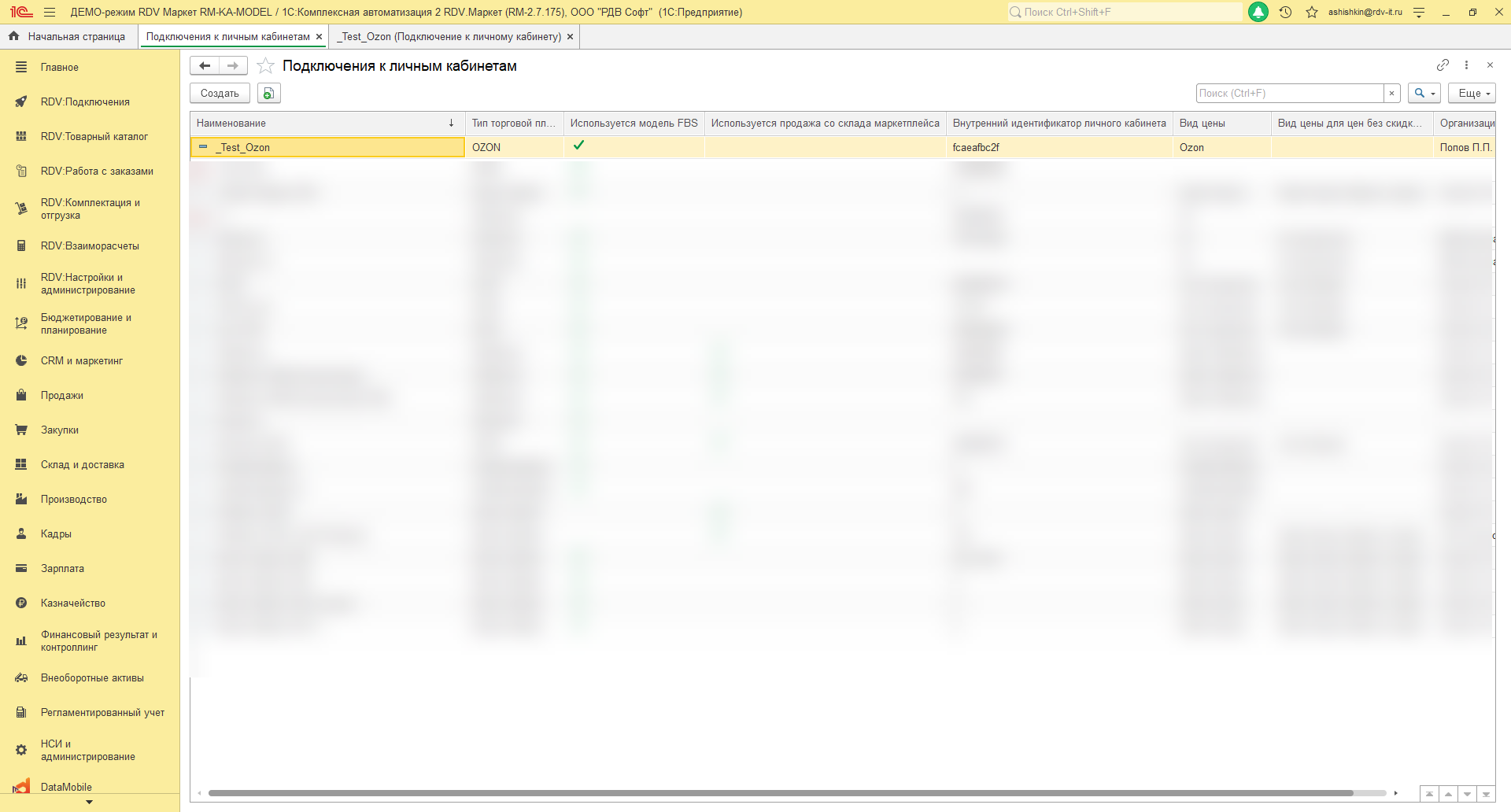Click the green notifications bell icon
The width and height of the screenshot is (1511, 812).
[x=1258, y=12]
